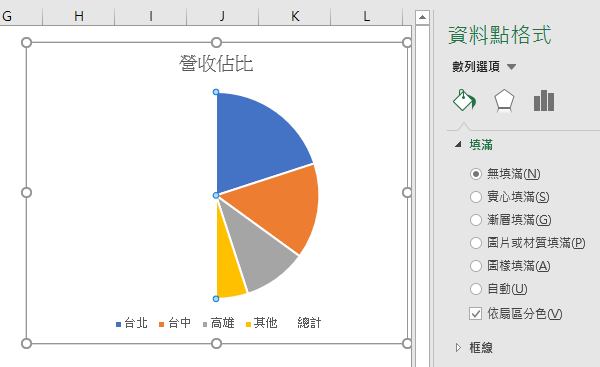Open the 數列選項 dropdown arrow

[511, 67]
